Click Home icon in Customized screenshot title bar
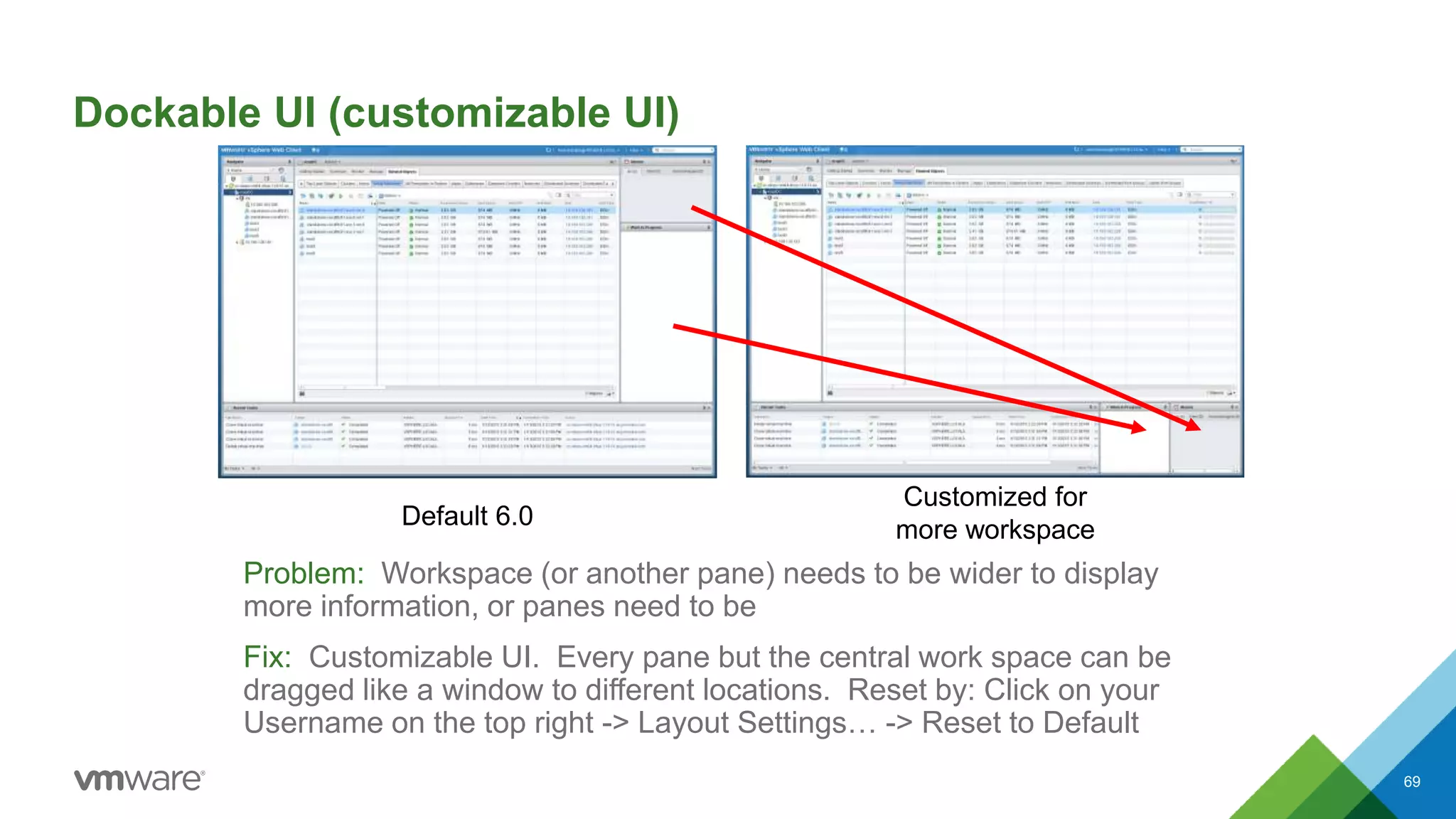This screenshot has height=819, width=1456. (843, 149)
